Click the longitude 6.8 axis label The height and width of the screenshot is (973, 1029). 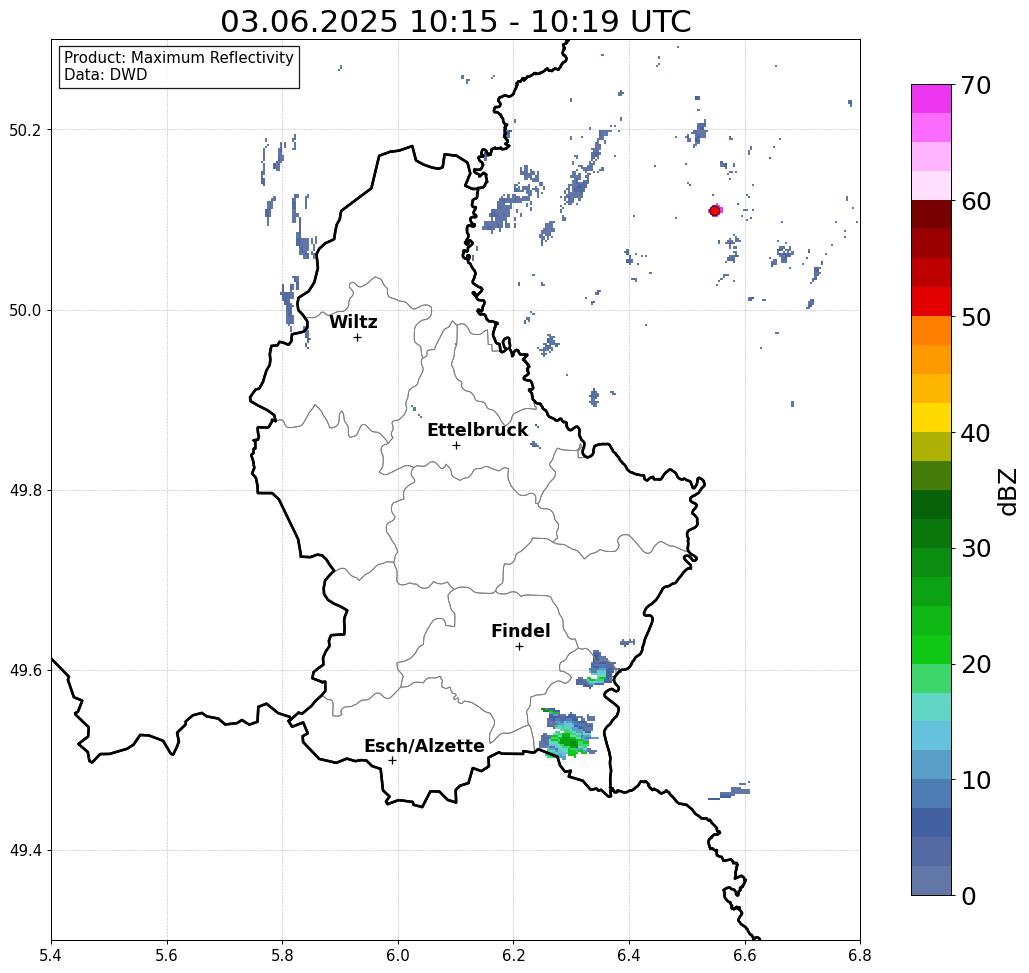(x=860, y=955)
